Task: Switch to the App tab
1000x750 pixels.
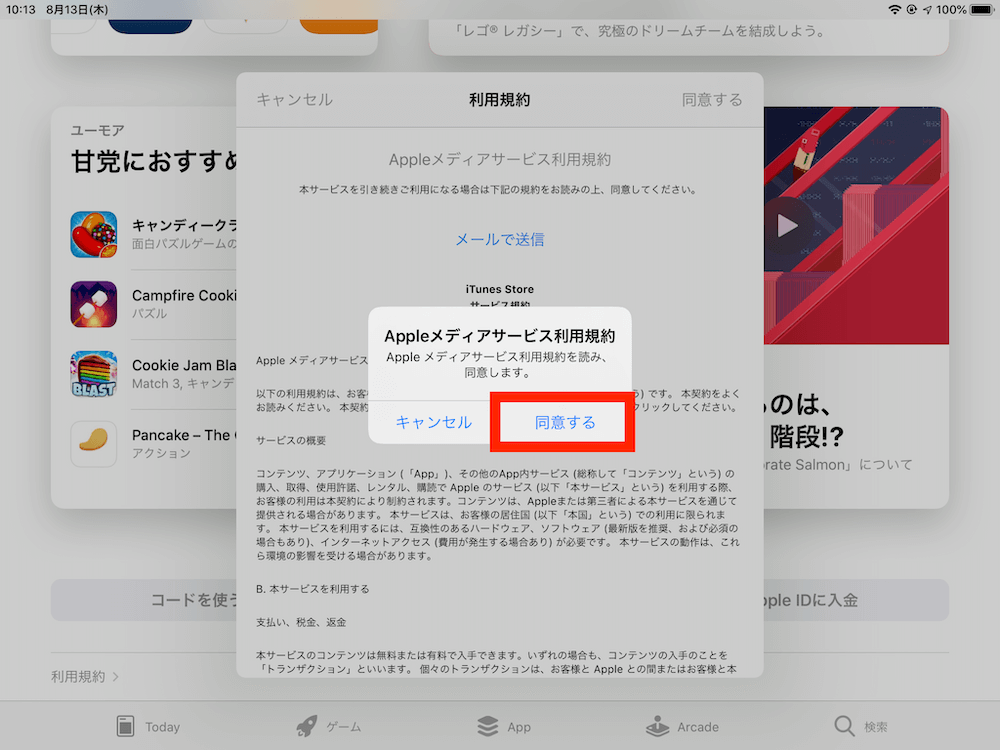Action: 504,726
